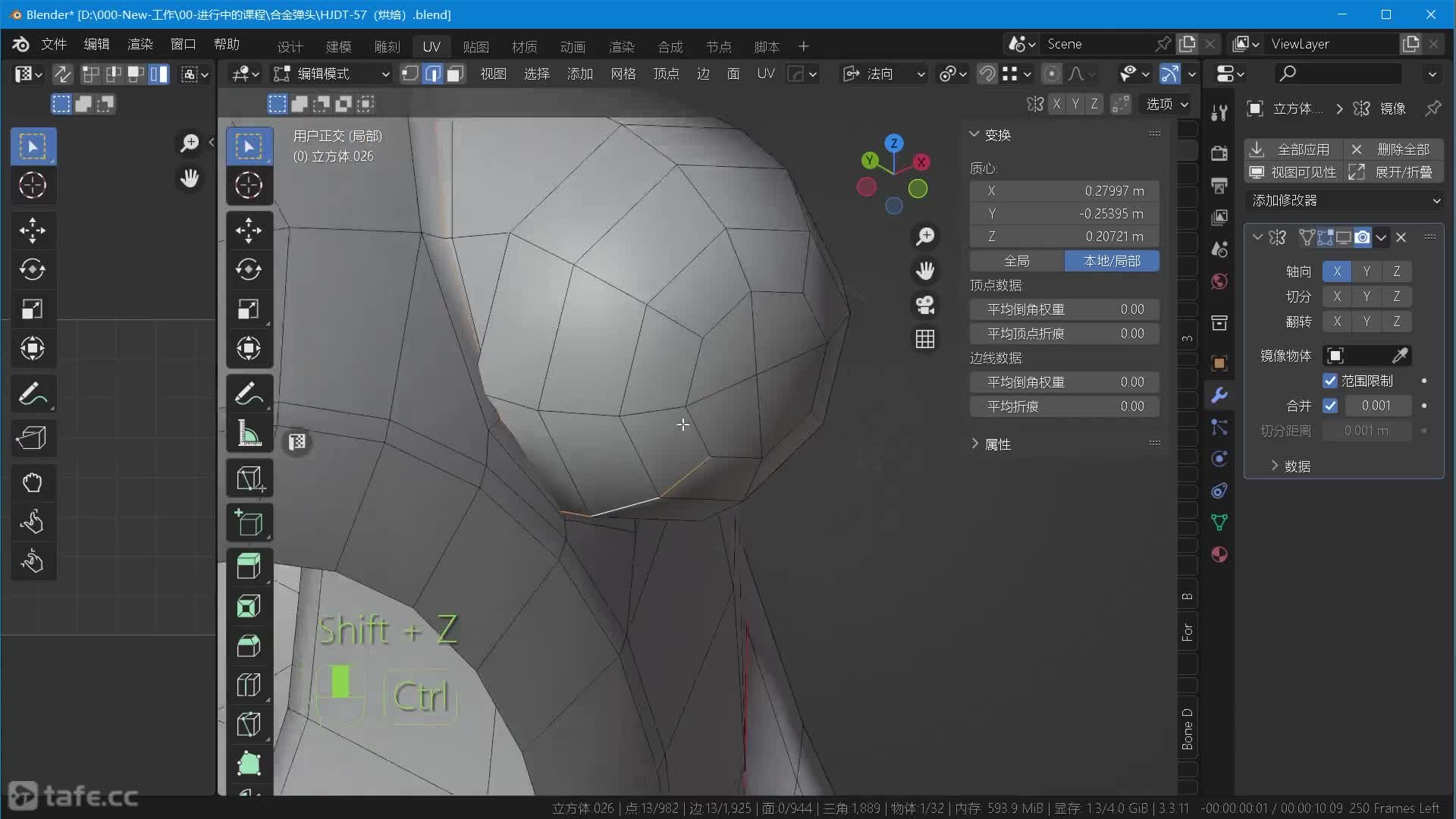
Task: Select the Loop Cut tool
Action: (249, 685)
